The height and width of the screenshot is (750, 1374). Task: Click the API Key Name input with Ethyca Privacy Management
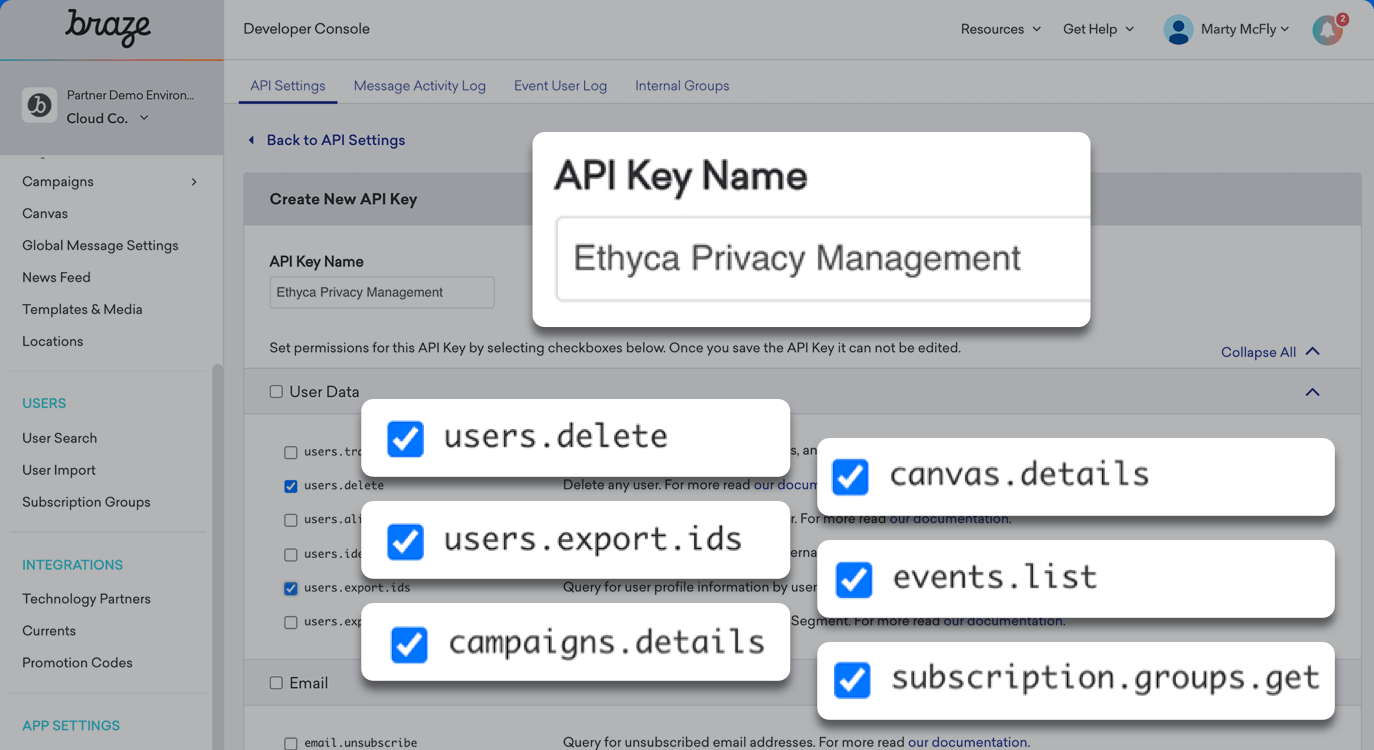[x=382, y=292]
